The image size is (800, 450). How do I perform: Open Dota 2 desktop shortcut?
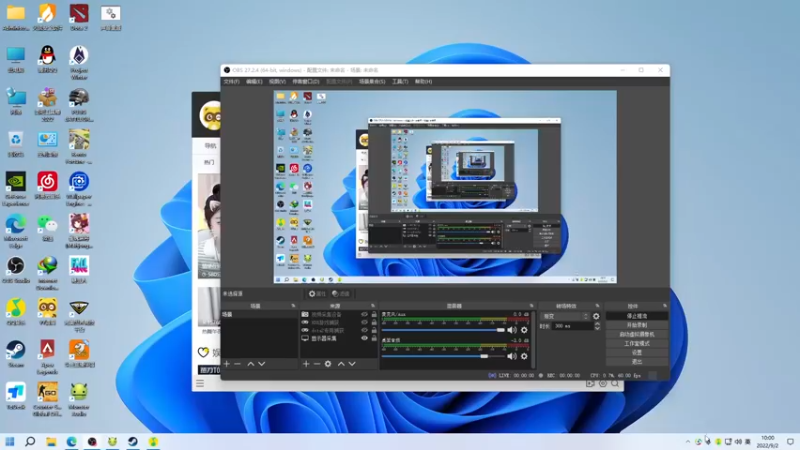click(79, 17)
